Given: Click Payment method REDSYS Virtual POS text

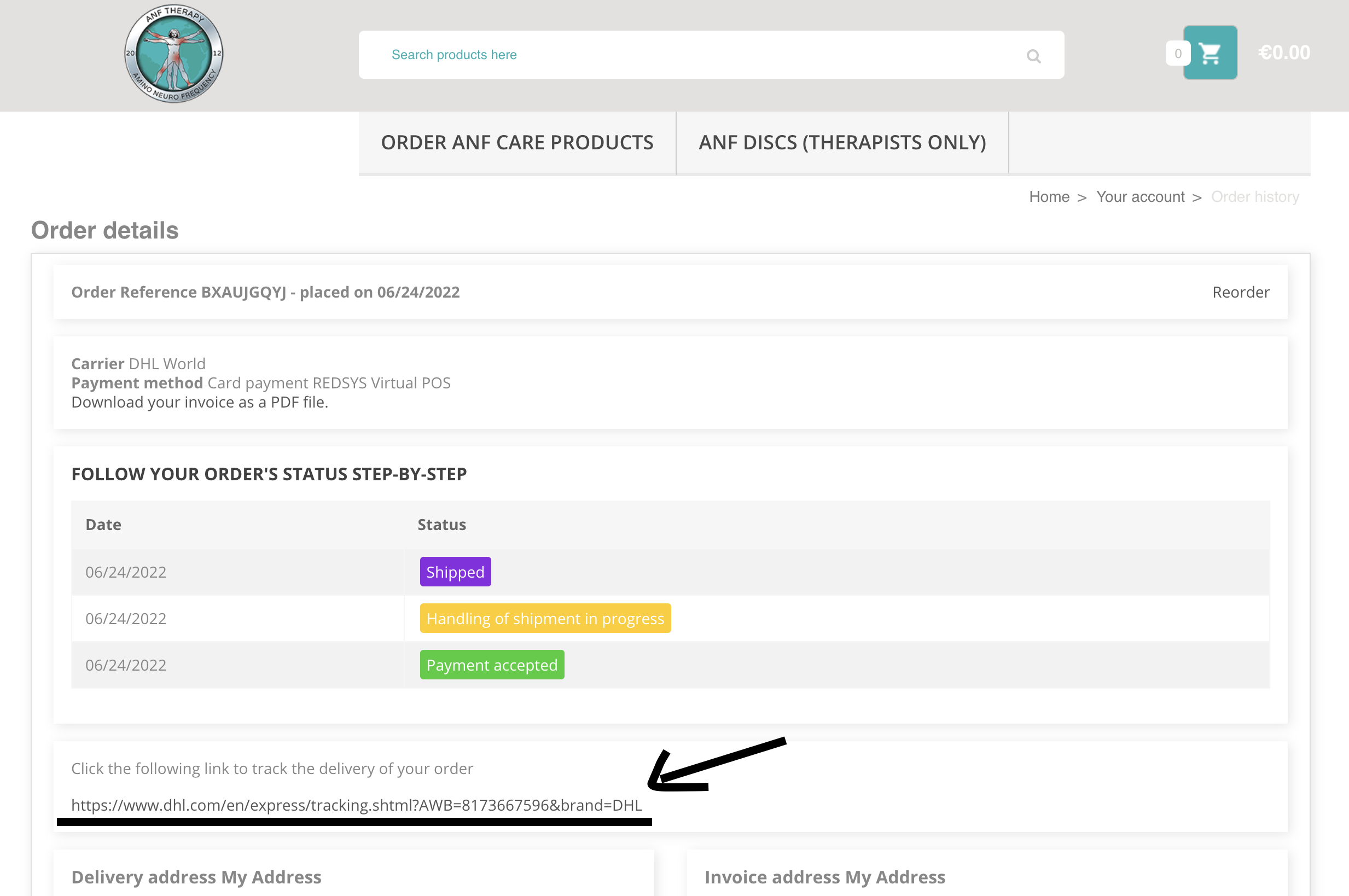Looking at the screenshot, I should [260, 383].
